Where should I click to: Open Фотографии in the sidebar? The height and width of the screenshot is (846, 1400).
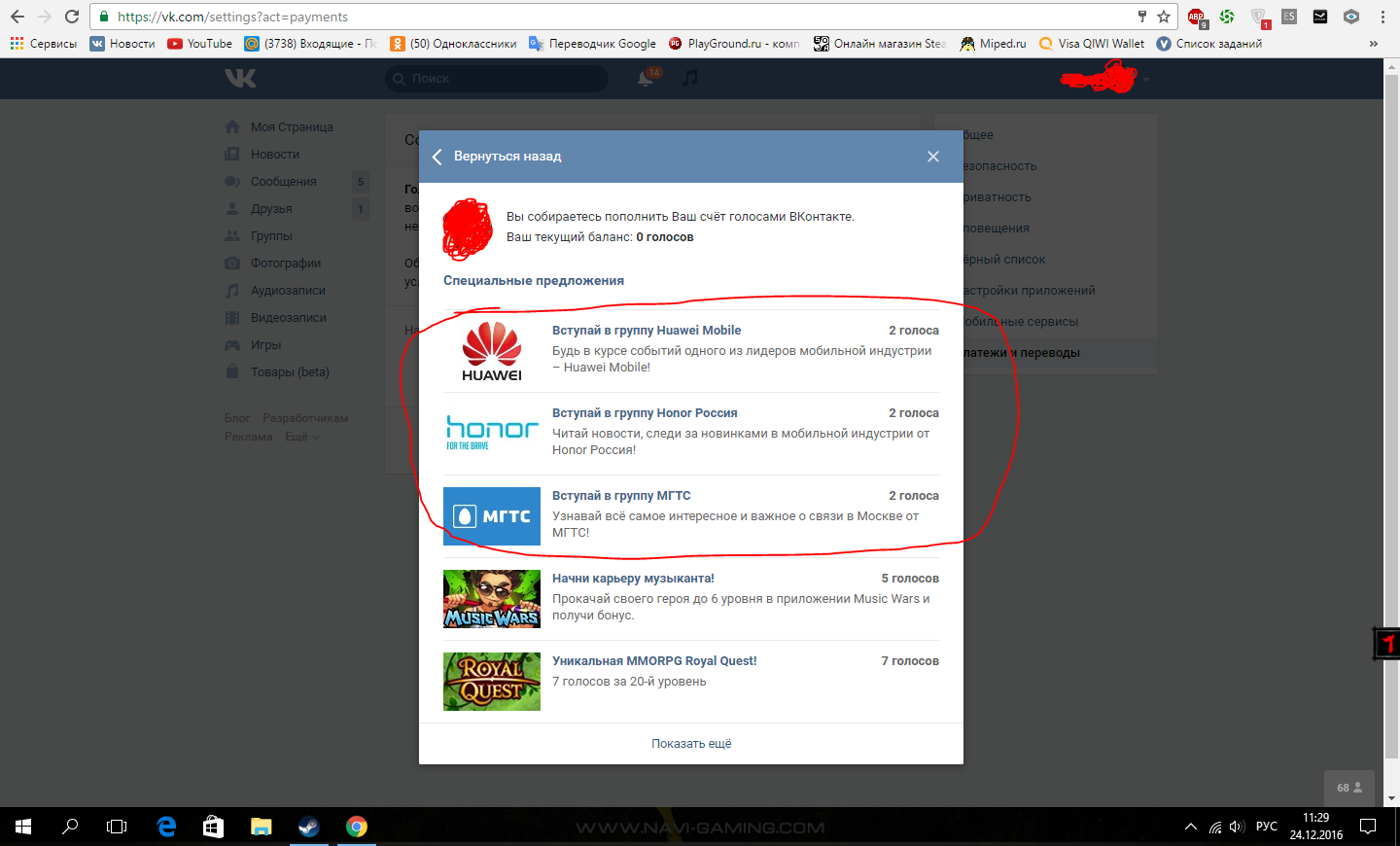286,264
